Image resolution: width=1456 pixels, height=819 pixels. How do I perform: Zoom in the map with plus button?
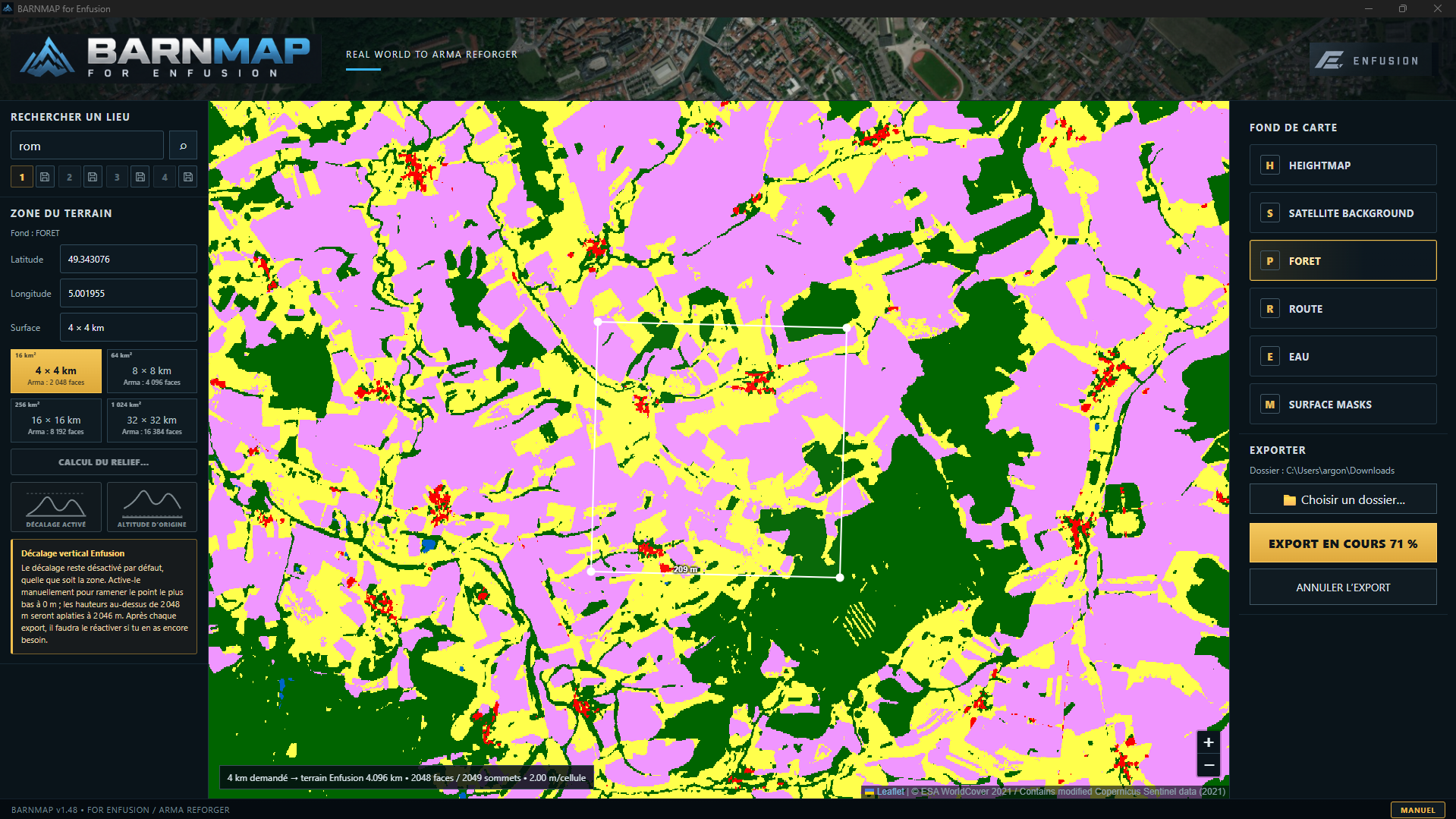click(x=1209, y=742)
